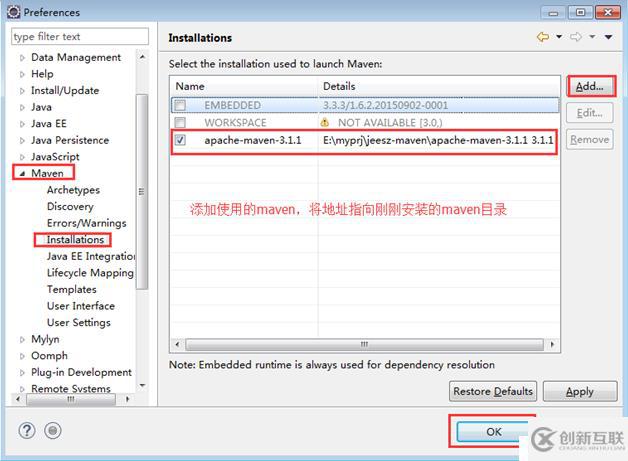Expand the Oomph tree node
The image size is (628, 461).
22,356
